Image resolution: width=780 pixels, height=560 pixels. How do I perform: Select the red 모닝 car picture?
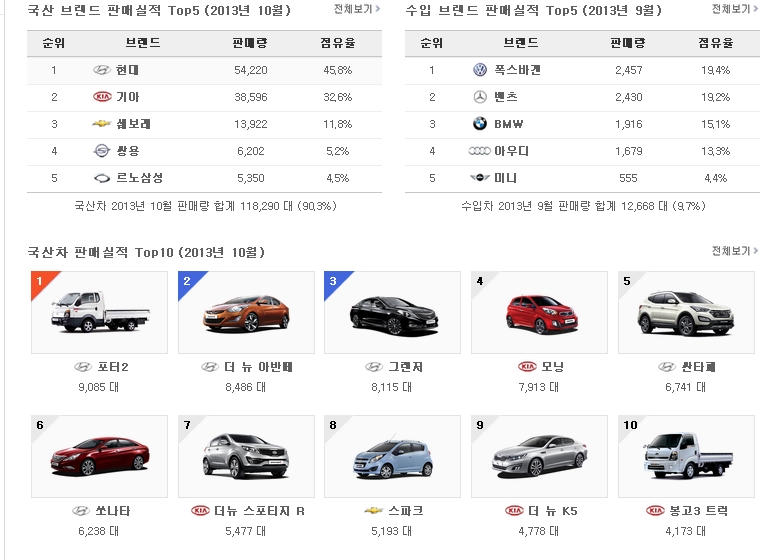click(539, 312)
